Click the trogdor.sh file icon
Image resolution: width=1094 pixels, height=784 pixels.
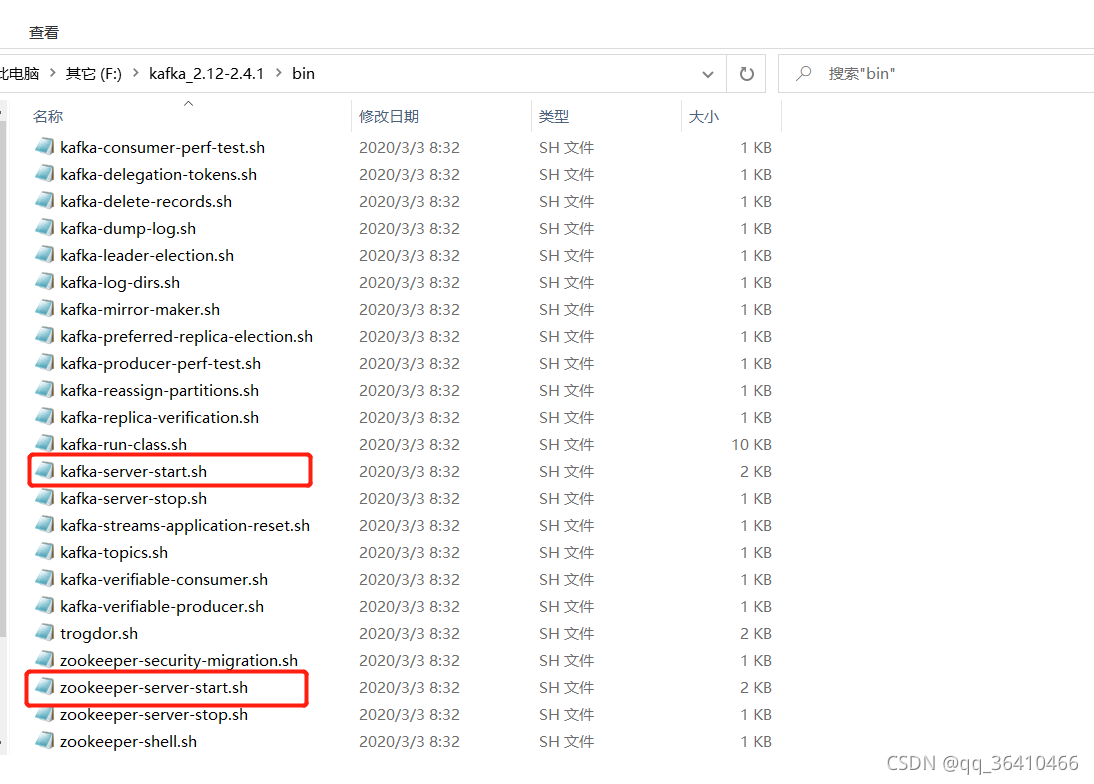pos(45,633)
